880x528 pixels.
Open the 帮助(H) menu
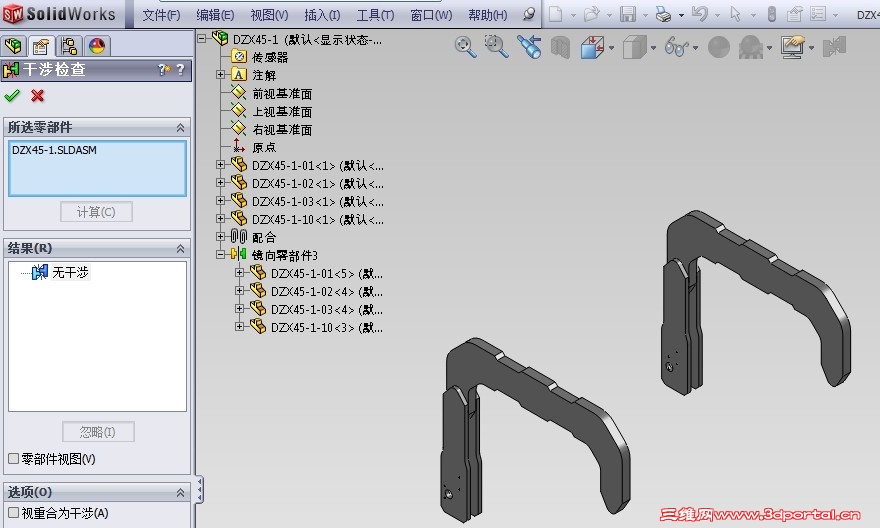[488, 15]
